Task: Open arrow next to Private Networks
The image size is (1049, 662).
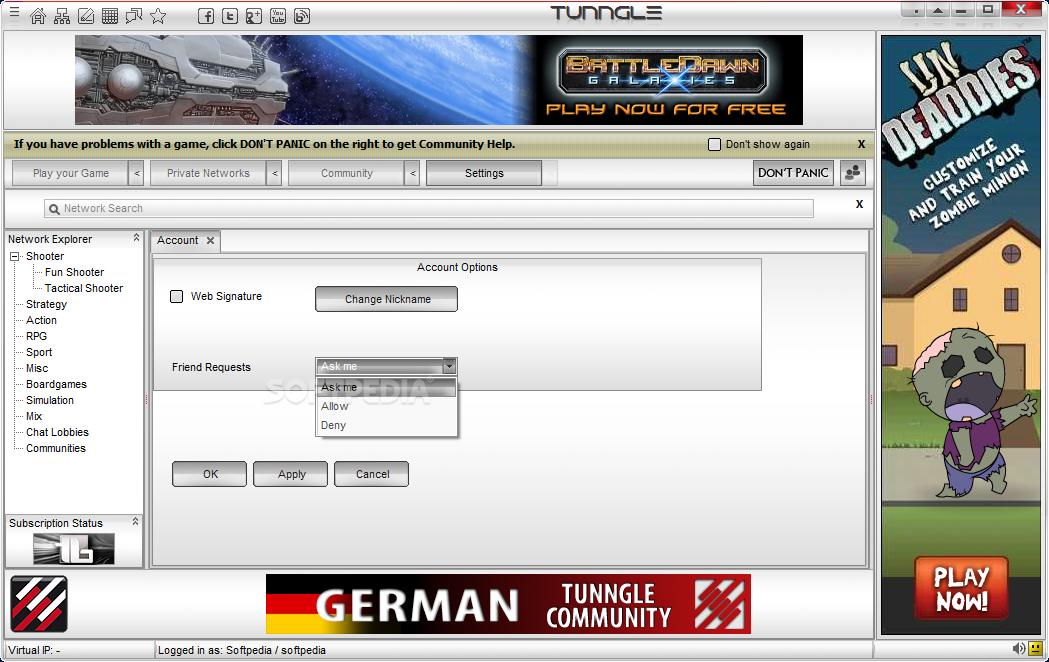Action: 274,174
